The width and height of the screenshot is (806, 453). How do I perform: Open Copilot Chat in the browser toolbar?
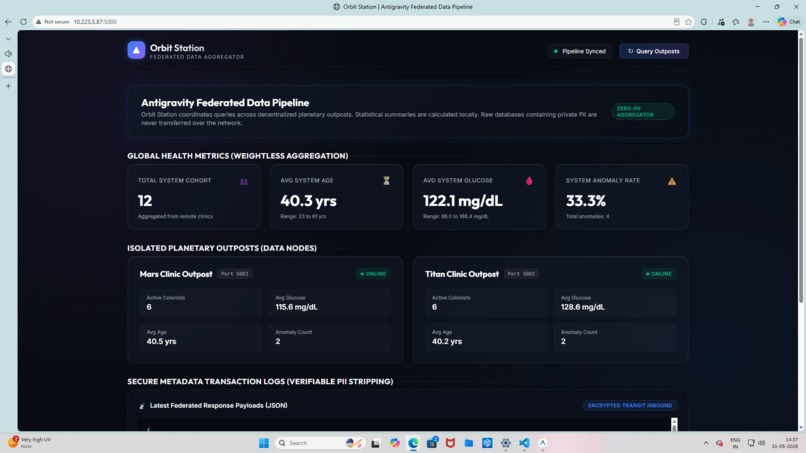789,22
